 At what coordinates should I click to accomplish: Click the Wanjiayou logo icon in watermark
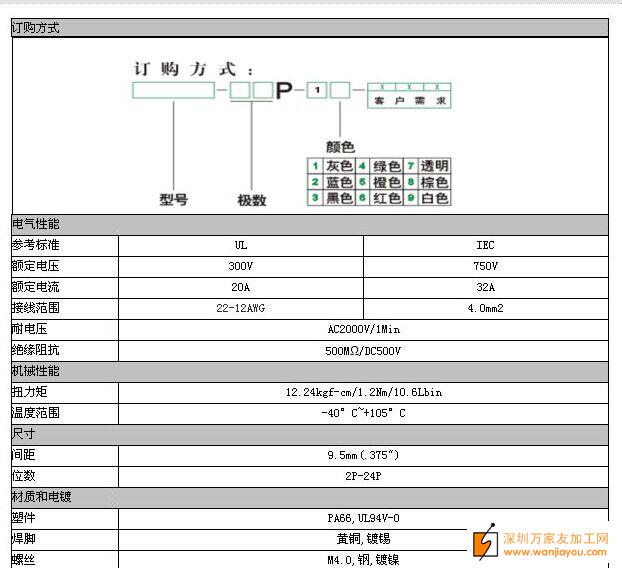tap(485, 542)
